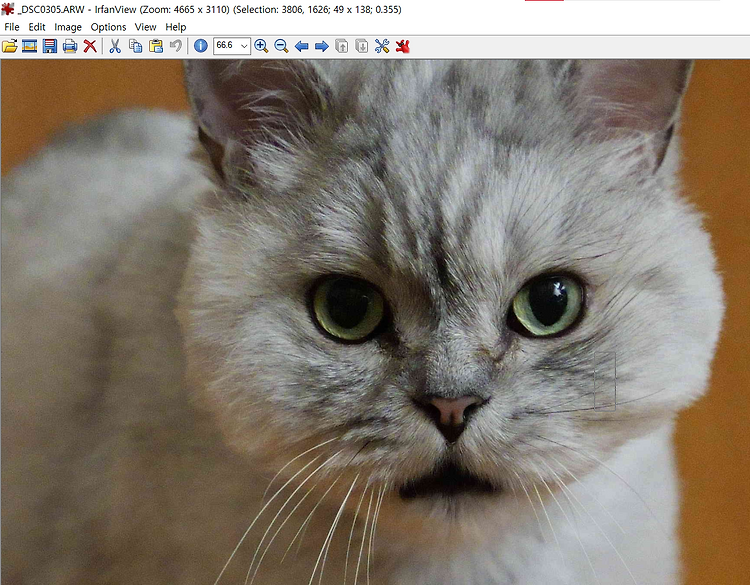Click the Save floppy disk icon
The image size is (750, 585).
tap(50, 46)
